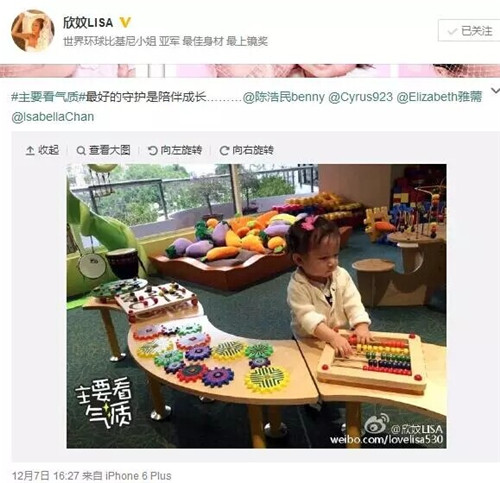500x483 pixels.
Task: Select 查看大图 to view full image
Action: (104, 150)
